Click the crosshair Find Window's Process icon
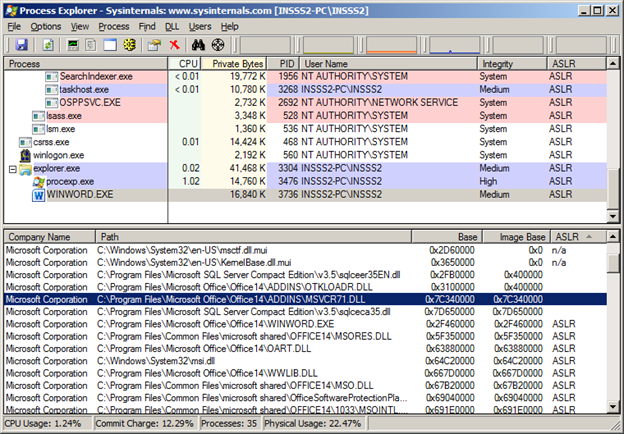 pos(218,45)
